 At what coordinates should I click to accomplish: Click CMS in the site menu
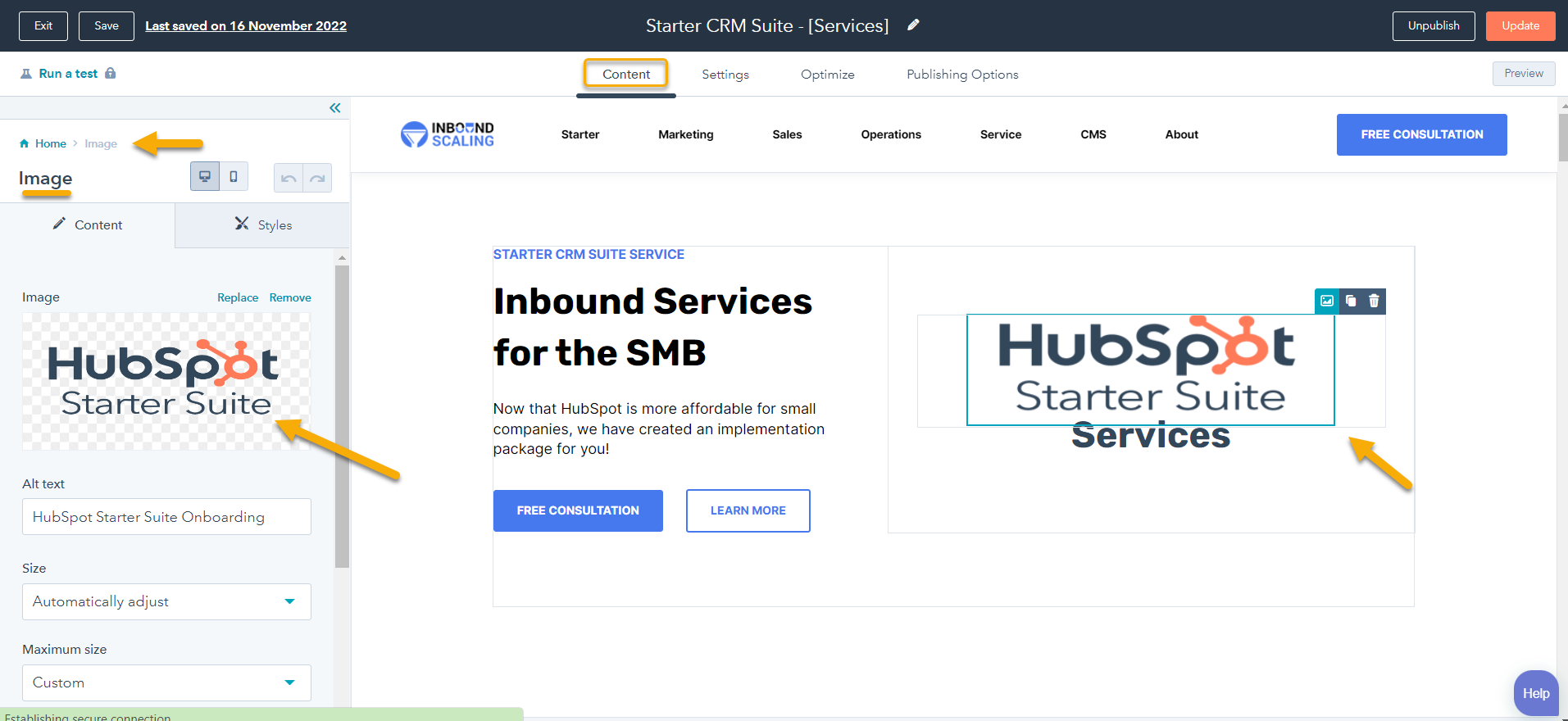pyautogui.click(x=1093, y=134)
